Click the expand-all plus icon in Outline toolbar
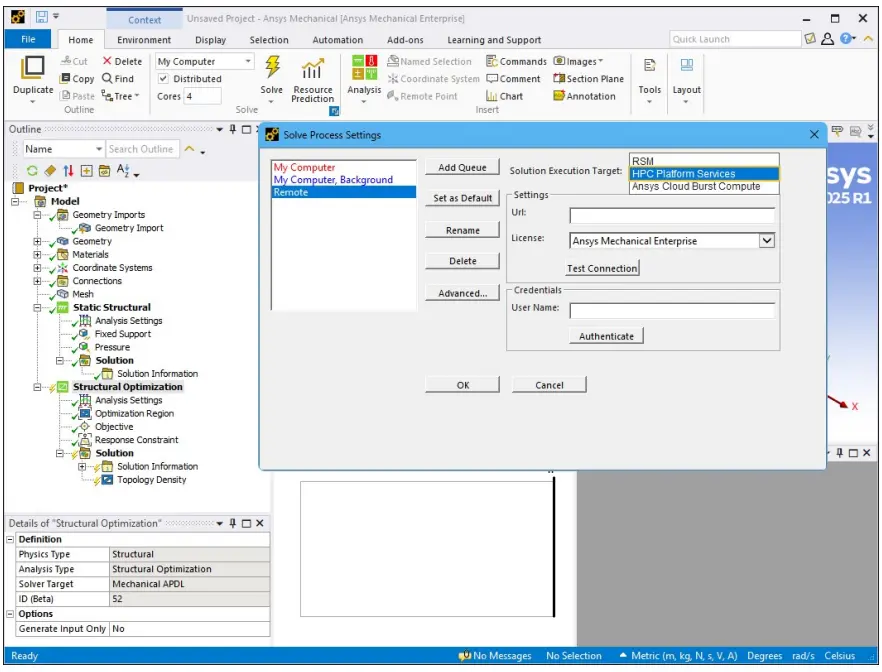 86,170
